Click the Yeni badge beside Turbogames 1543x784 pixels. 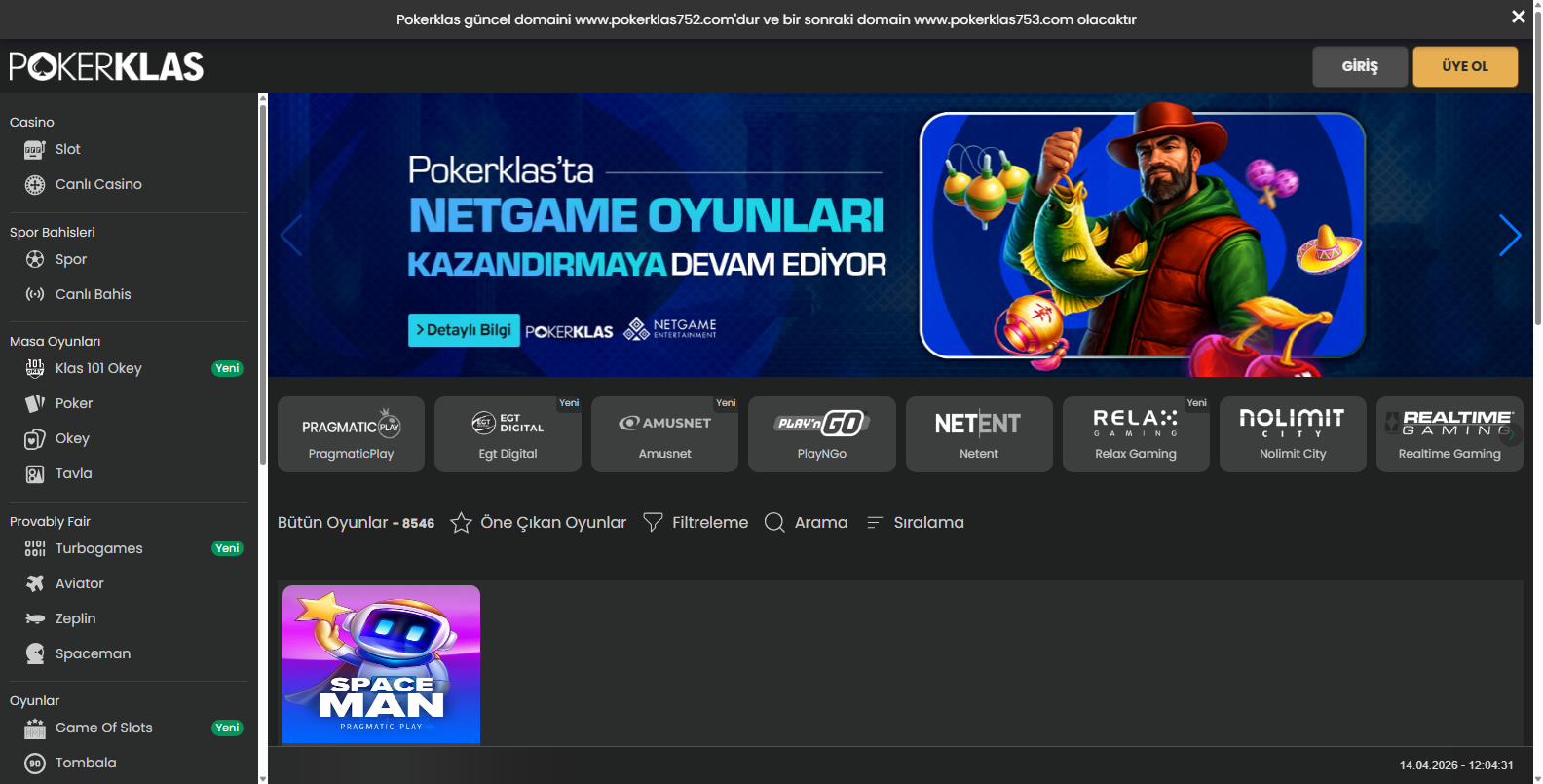click(x=227, y=548)
